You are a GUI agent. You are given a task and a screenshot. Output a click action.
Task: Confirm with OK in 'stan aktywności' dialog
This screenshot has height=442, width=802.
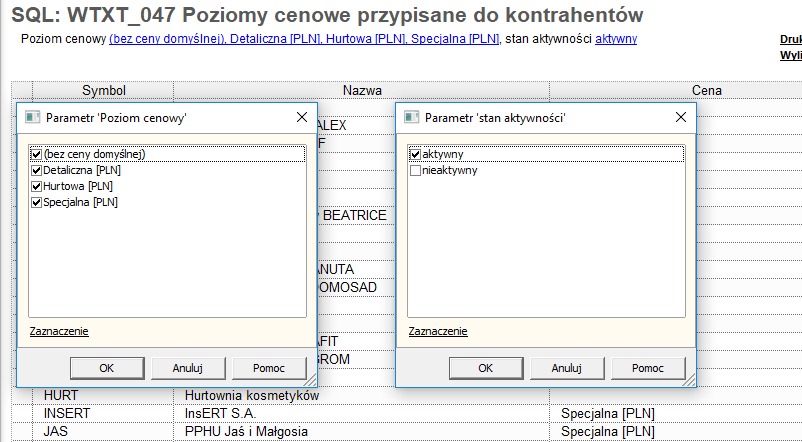[486, 368]
